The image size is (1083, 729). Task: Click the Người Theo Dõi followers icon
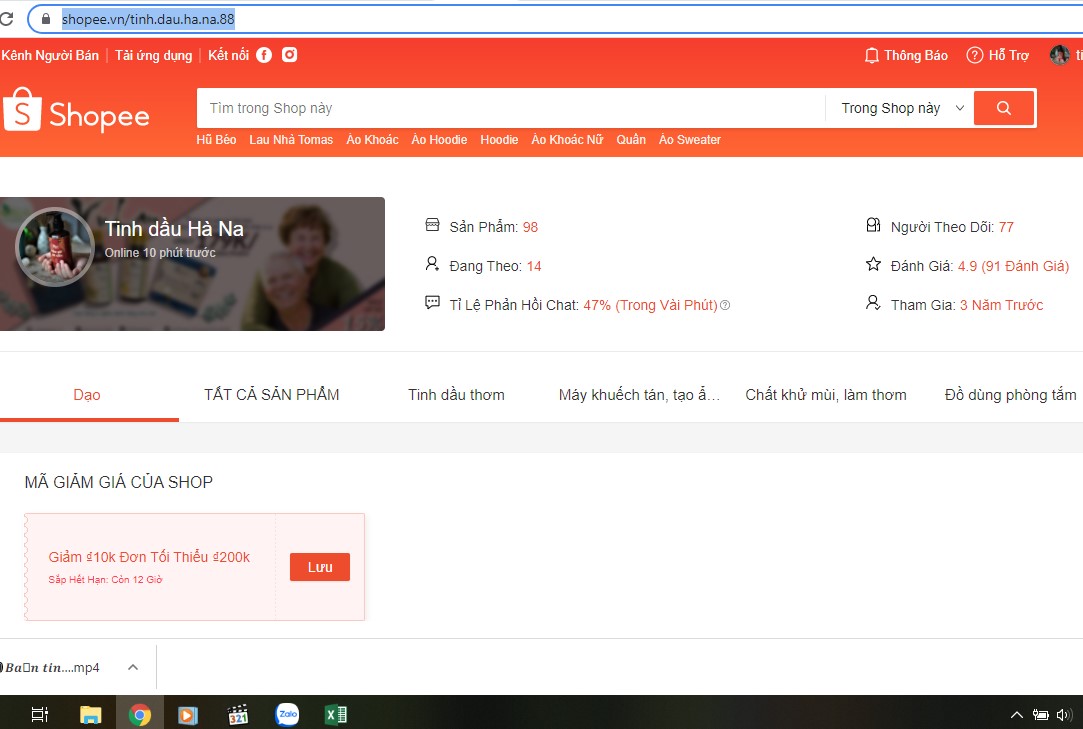tap(873, 225)
